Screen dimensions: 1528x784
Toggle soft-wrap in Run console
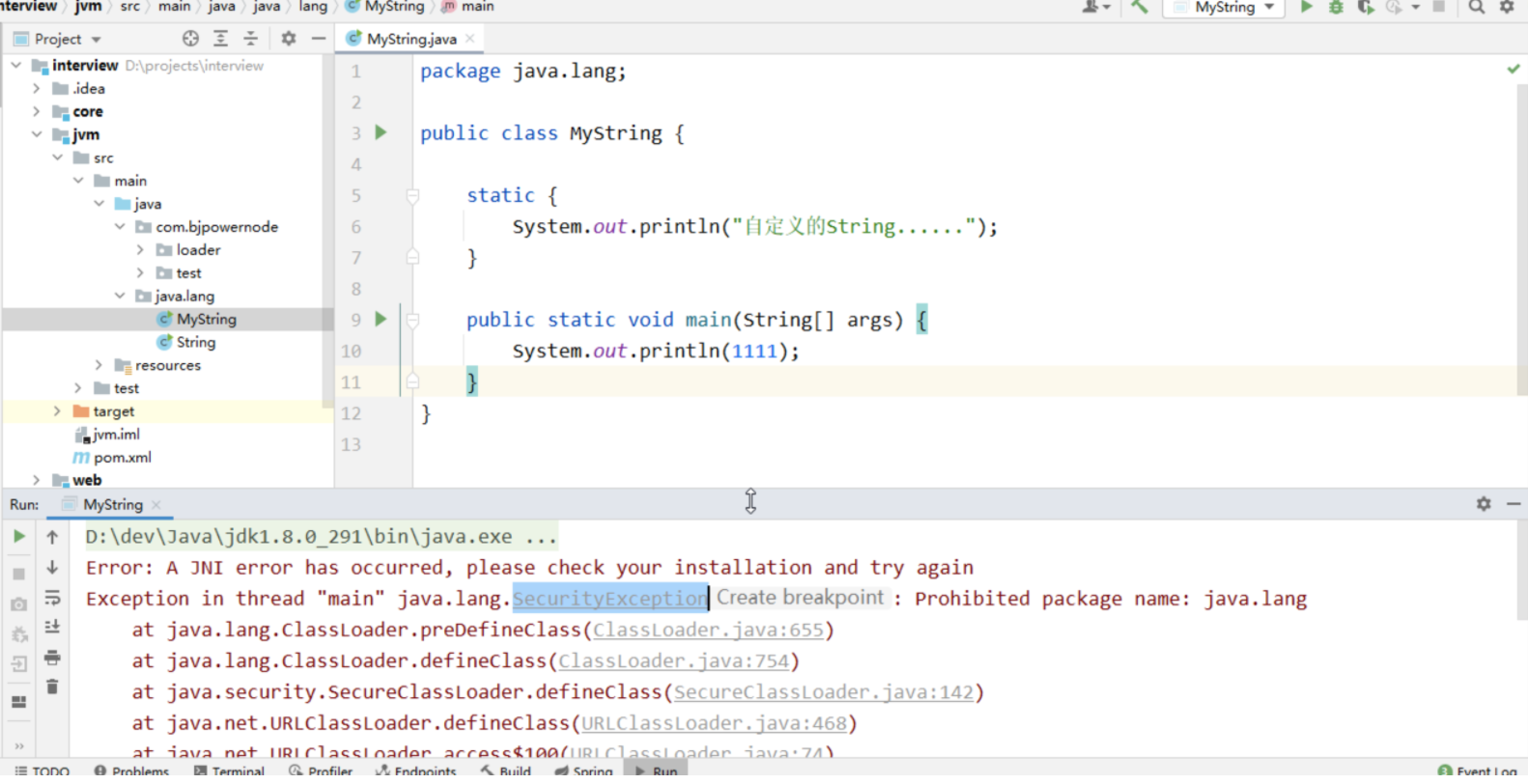52,598
